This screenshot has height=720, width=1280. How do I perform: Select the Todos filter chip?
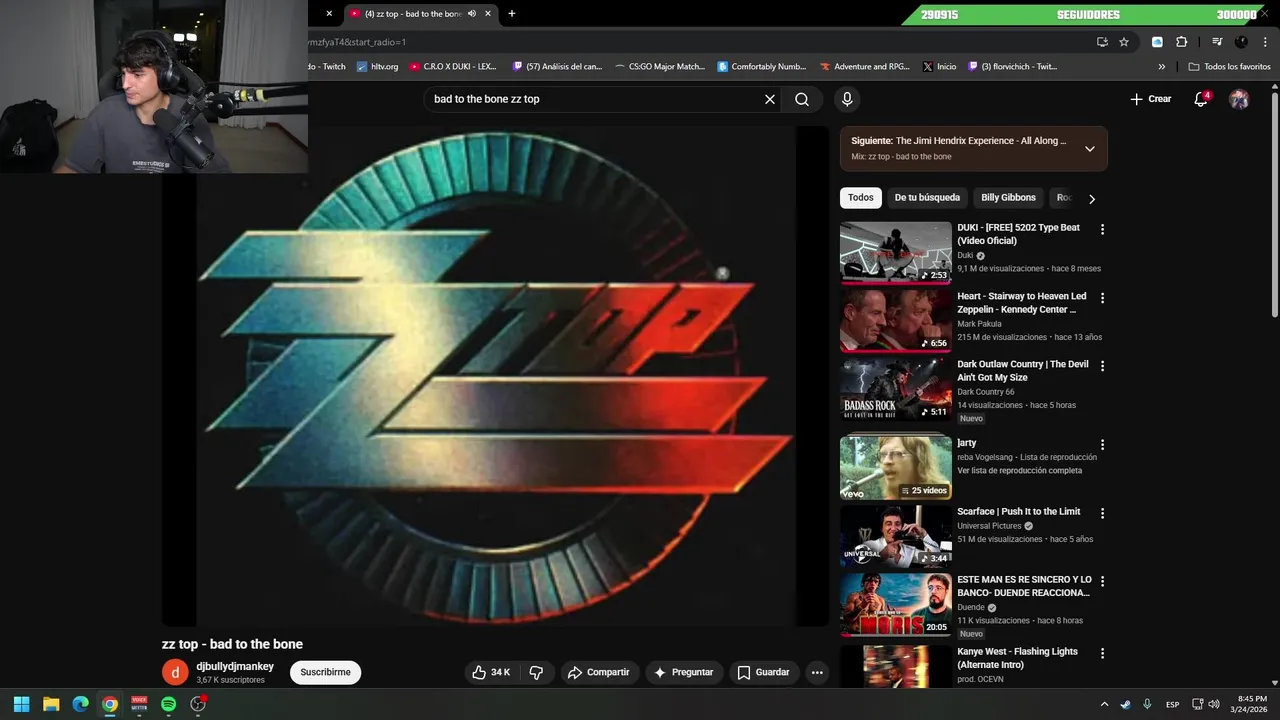(861, 198)
